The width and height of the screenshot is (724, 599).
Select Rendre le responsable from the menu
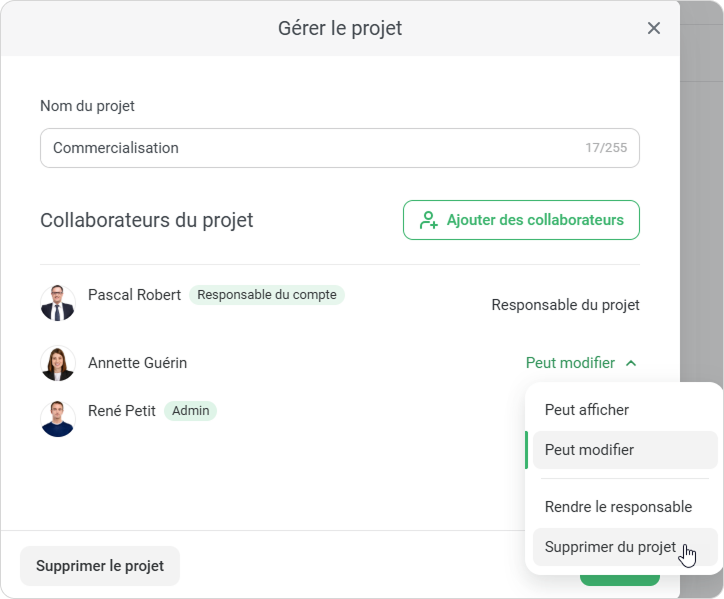618,507
